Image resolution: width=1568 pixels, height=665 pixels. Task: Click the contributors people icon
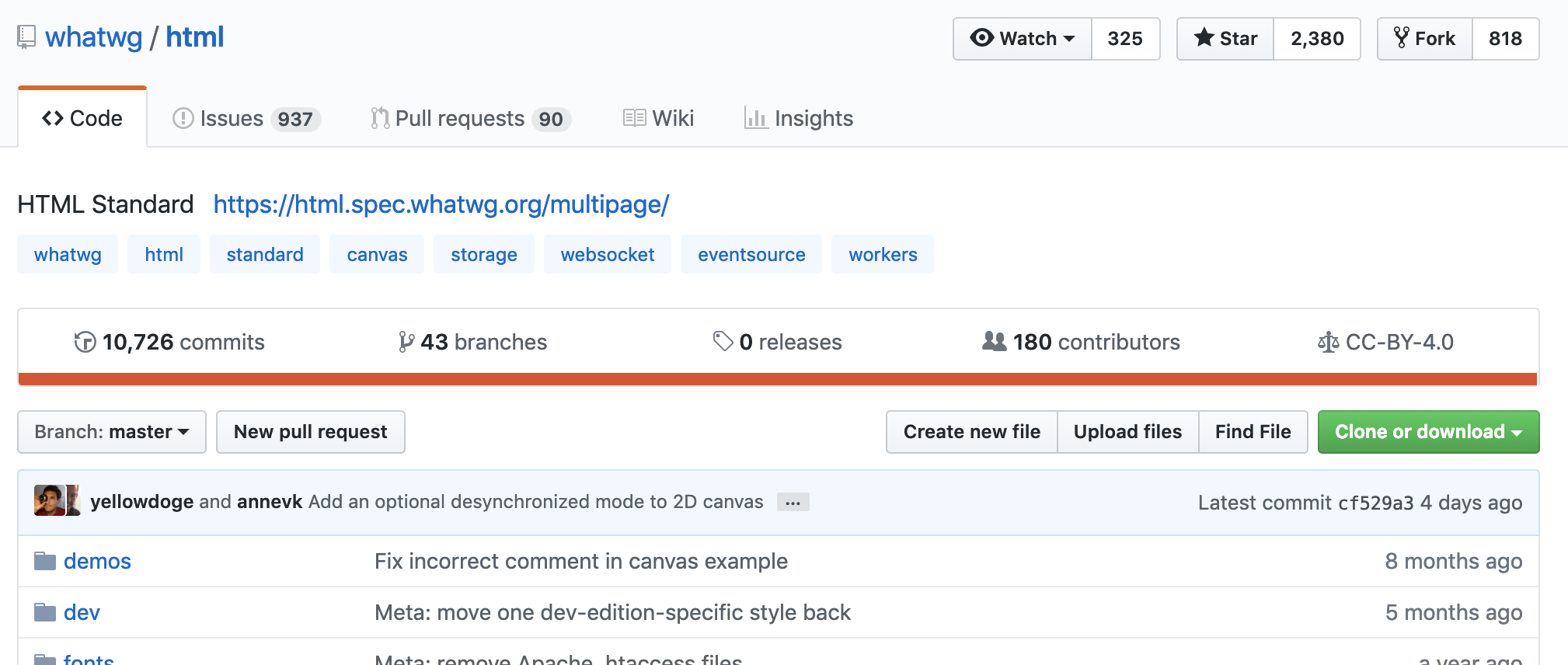click(995, 341)
